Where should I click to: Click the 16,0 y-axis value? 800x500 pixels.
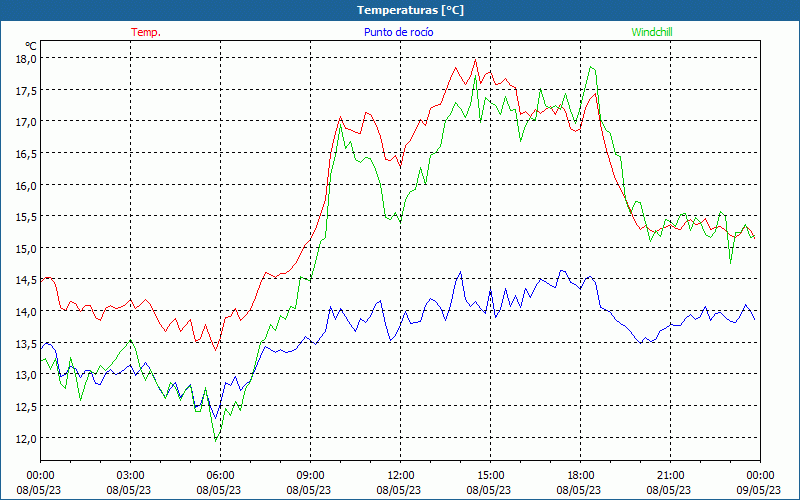click(28, 185)
